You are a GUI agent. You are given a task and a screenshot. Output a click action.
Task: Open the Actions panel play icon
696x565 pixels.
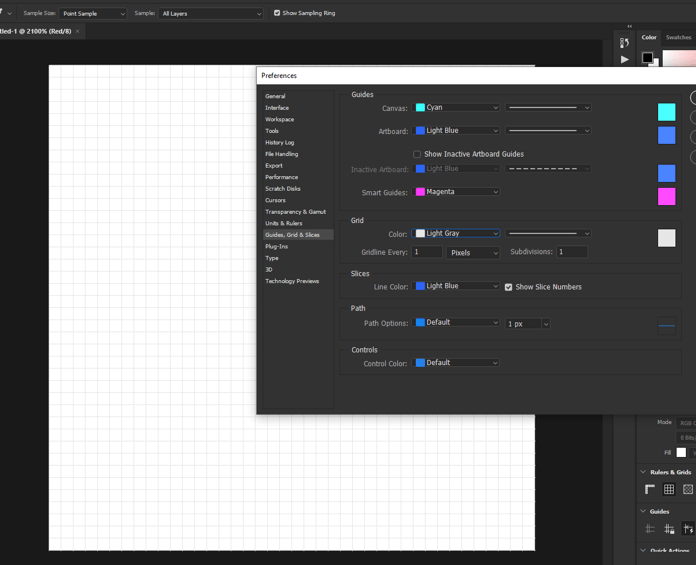pos(624,59)
